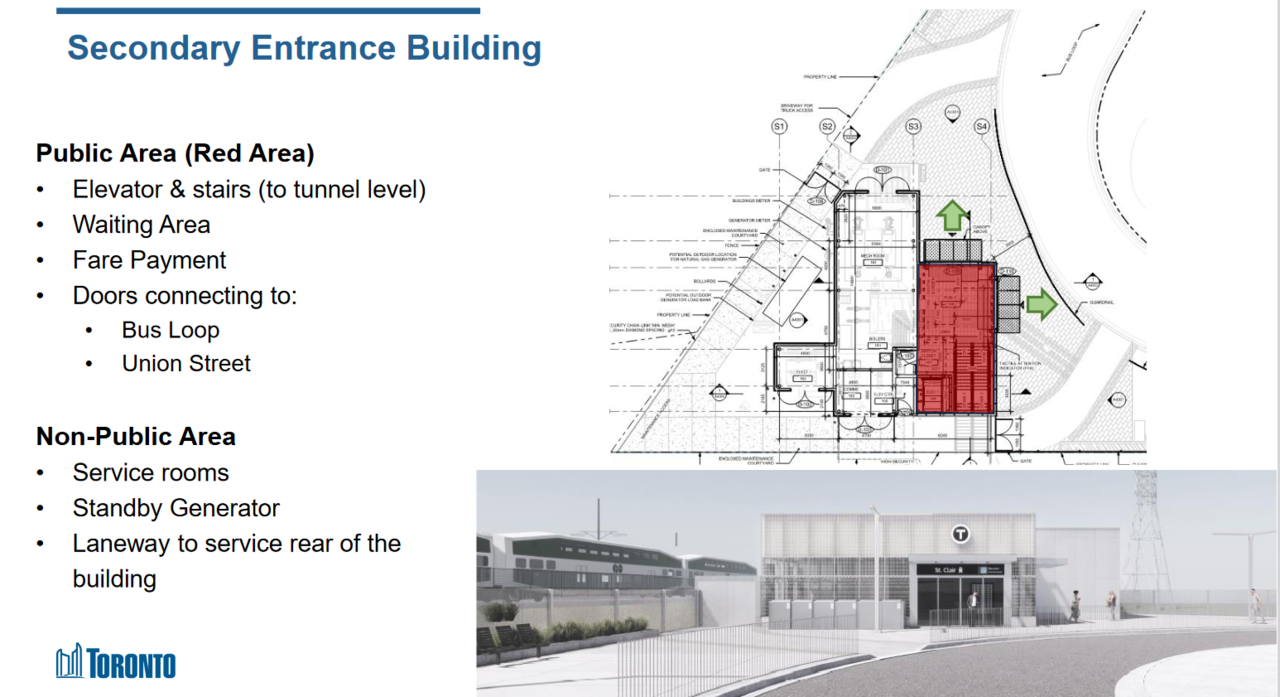Click the Bus Loop sub-bullet
The height and width of the screenshot is (697, 1280).
click(170, 330)
